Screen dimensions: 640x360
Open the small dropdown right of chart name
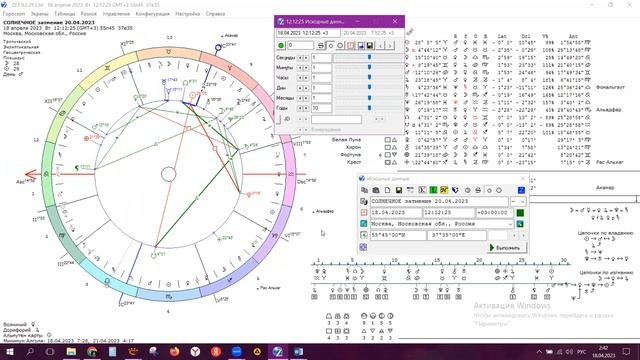click(x=518, y=202)
